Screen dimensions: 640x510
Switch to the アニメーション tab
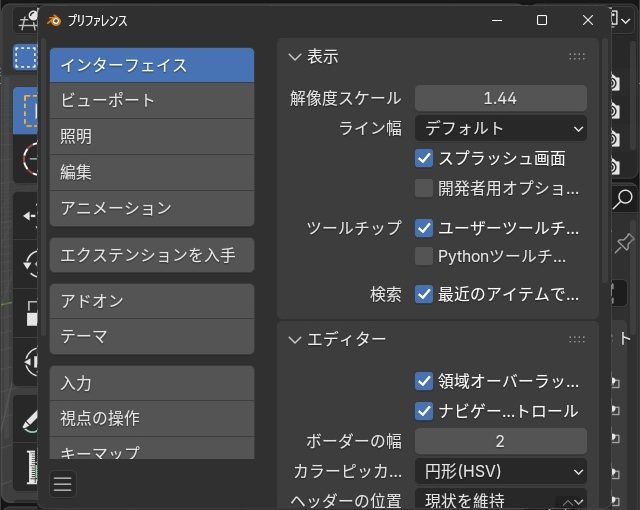[x=152, y=208]
